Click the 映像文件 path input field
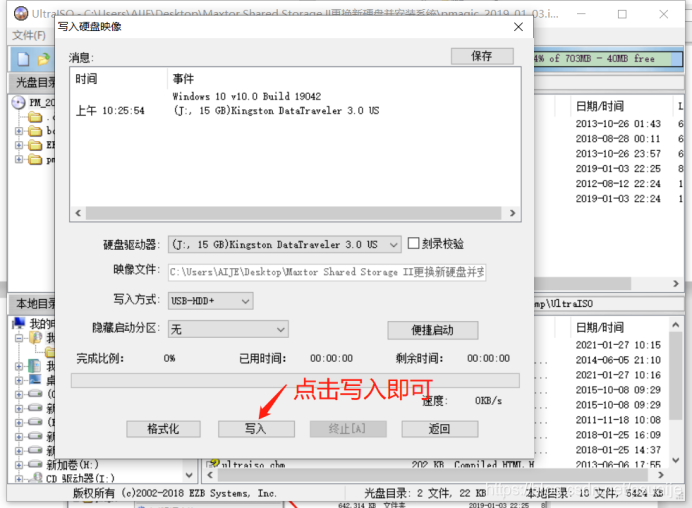This screenshot has height=508, width=692. pyautogui.click(x=327, y=272)
